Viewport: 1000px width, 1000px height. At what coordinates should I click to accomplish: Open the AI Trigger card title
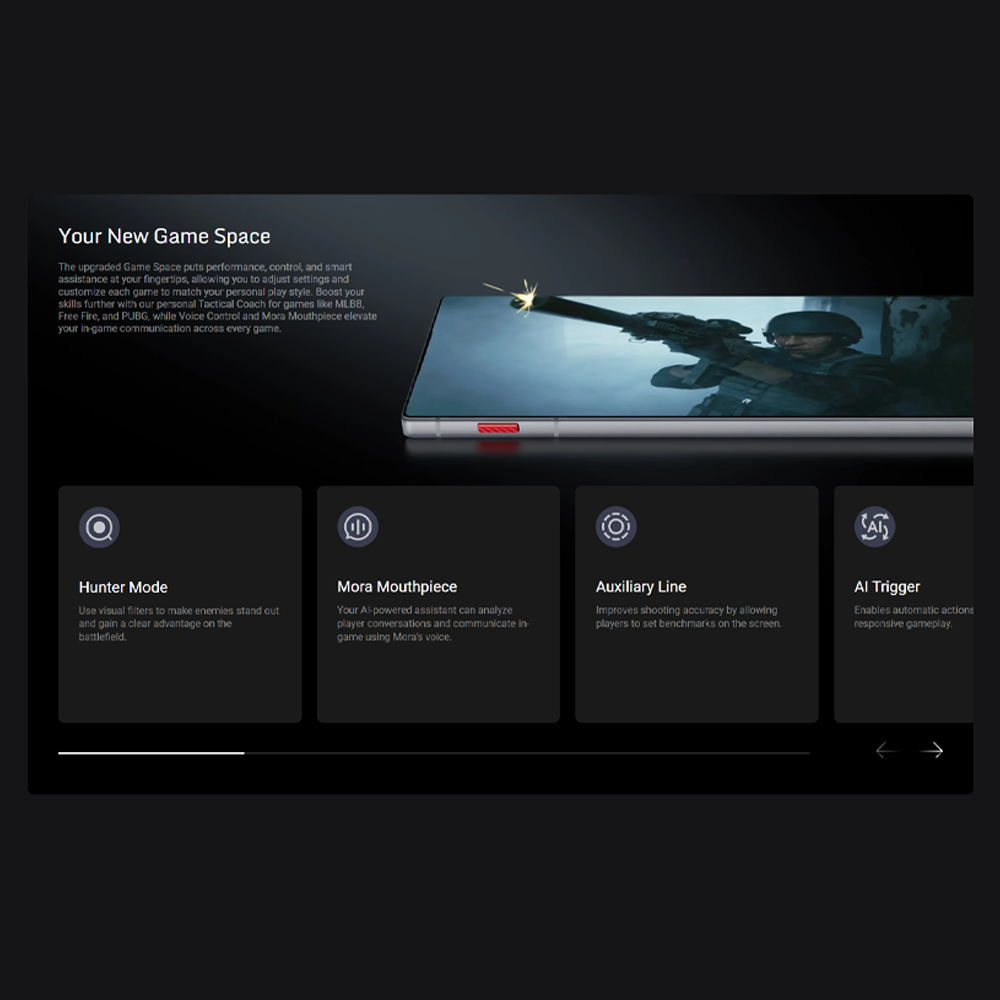[886, 587]
